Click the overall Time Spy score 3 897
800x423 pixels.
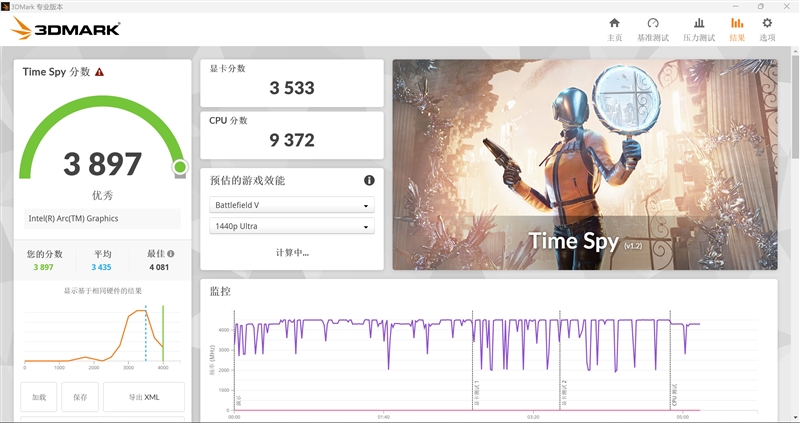coord(103,164)
